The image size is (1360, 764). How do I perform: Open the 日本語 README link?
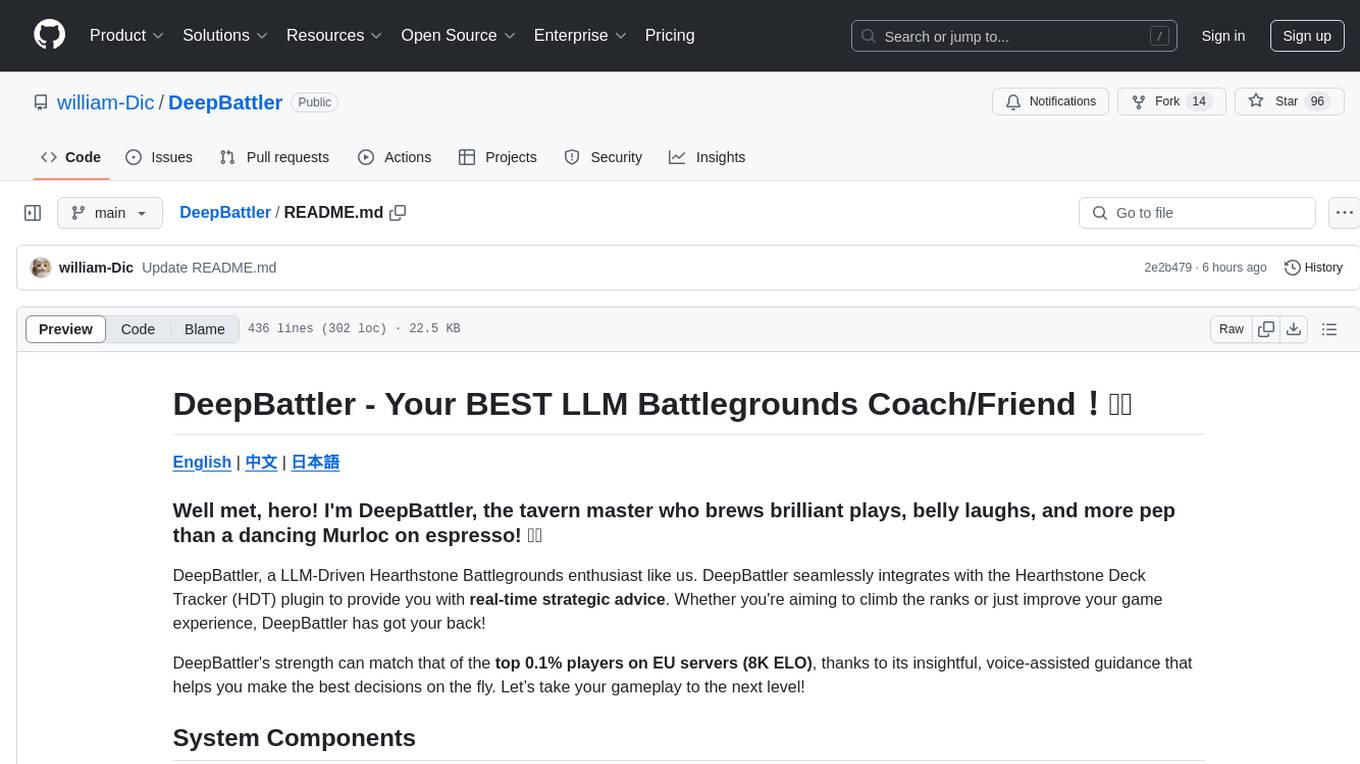(x=315, y=462)
